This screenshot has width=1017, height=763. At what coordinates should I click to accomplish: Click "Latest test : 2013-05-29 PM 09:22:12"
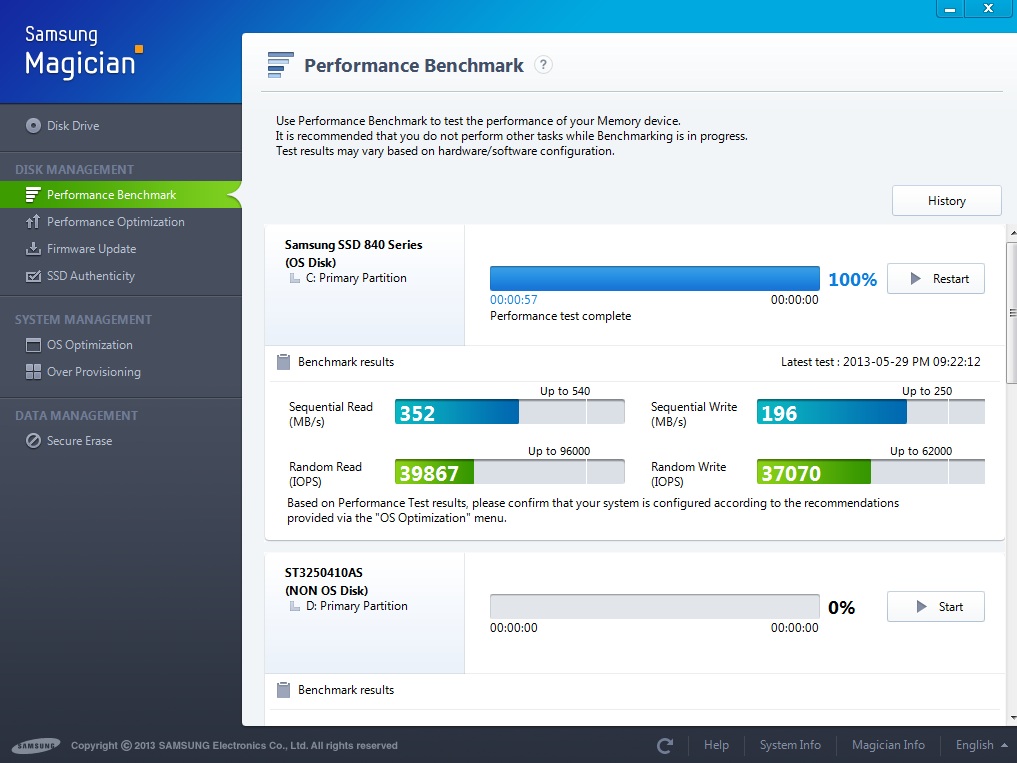[881, 361]
